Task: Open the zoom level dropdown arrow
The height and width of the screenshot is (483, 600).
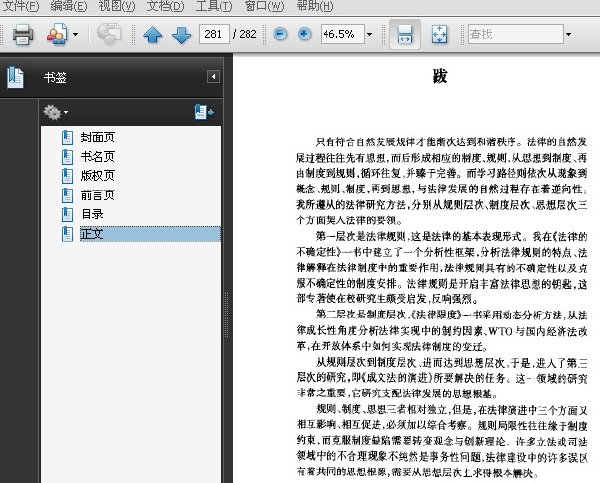Action: coord(369,34)
